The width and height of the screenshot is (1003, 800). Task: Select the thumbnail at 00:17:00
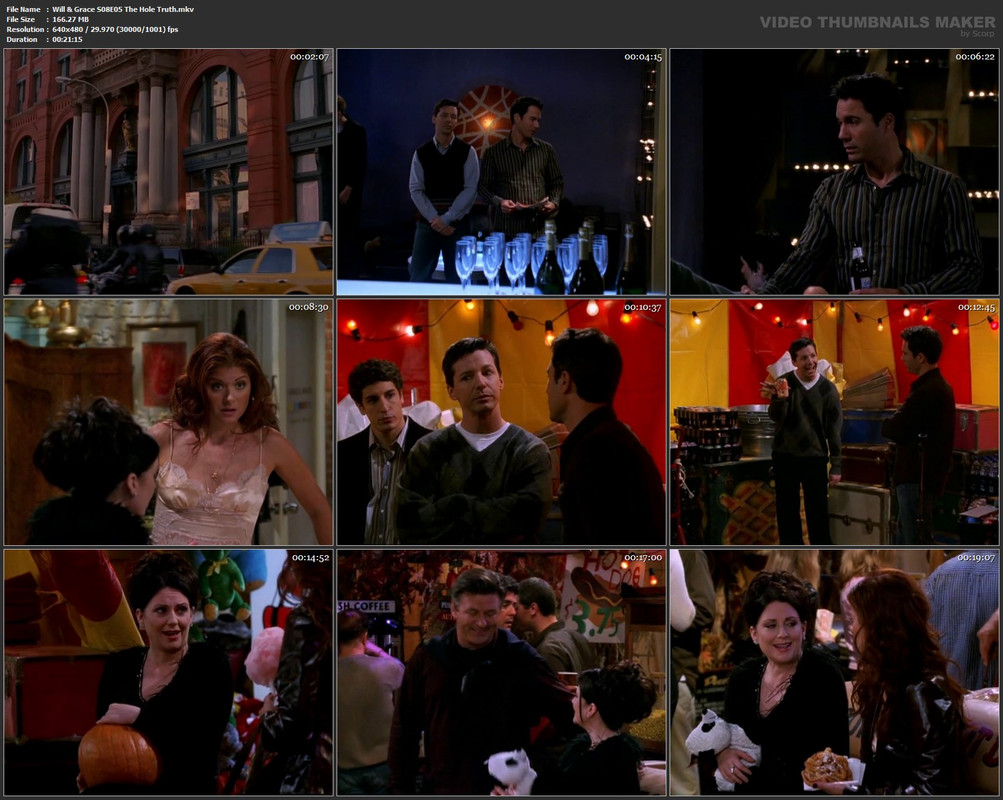pos(502,672)
